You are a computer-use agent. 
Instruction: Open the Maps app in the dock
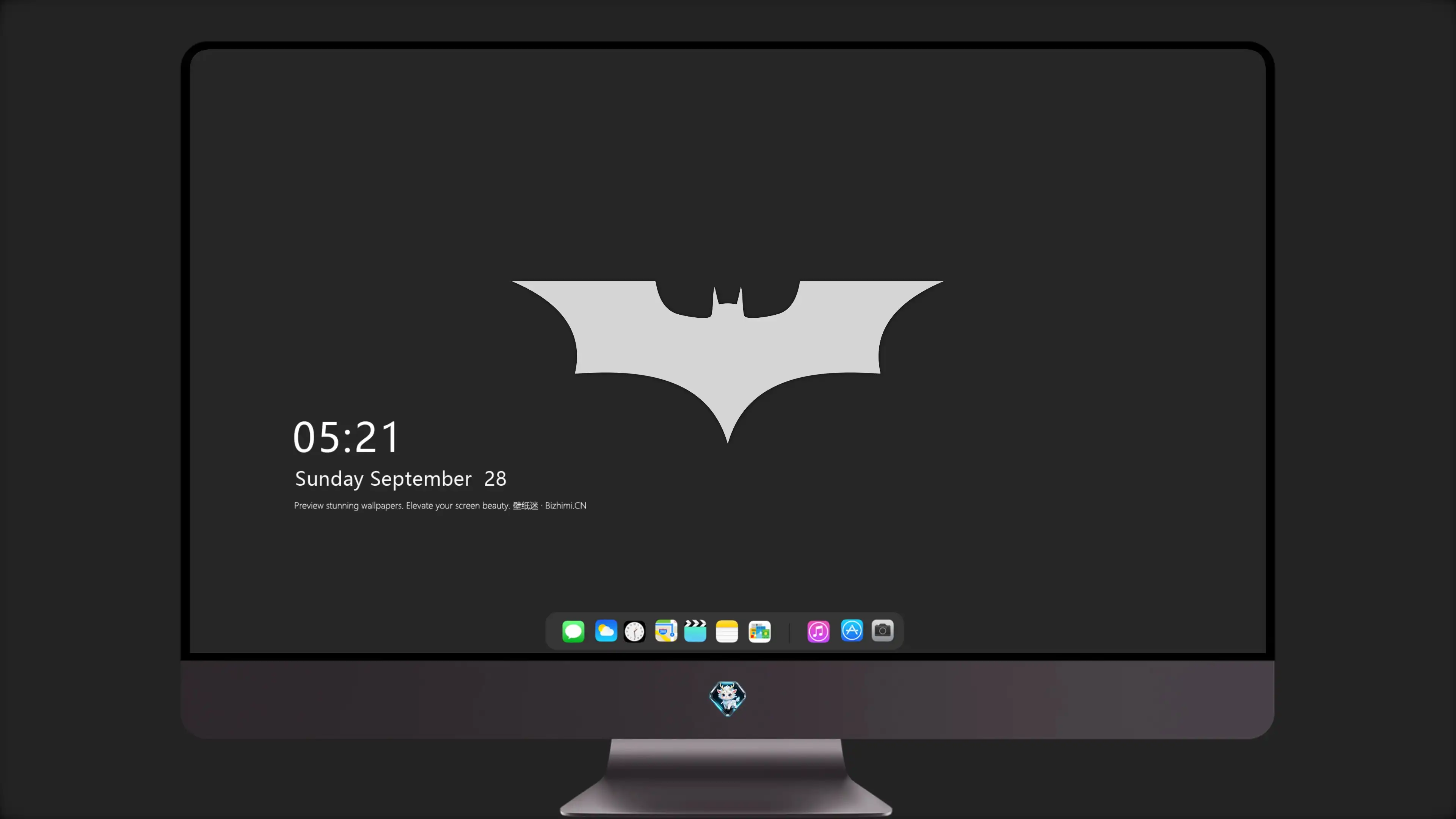[x=666, y=631]
